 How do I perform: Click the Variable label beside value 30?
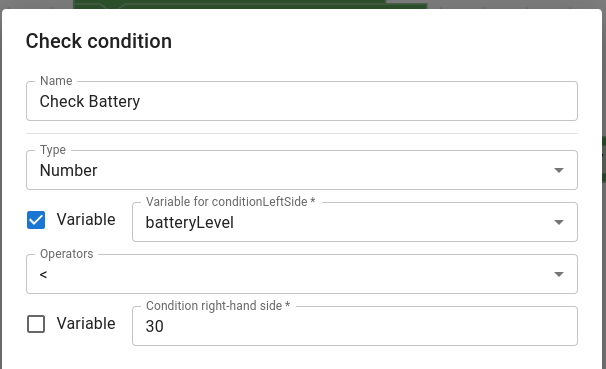(x=86, y=323)
